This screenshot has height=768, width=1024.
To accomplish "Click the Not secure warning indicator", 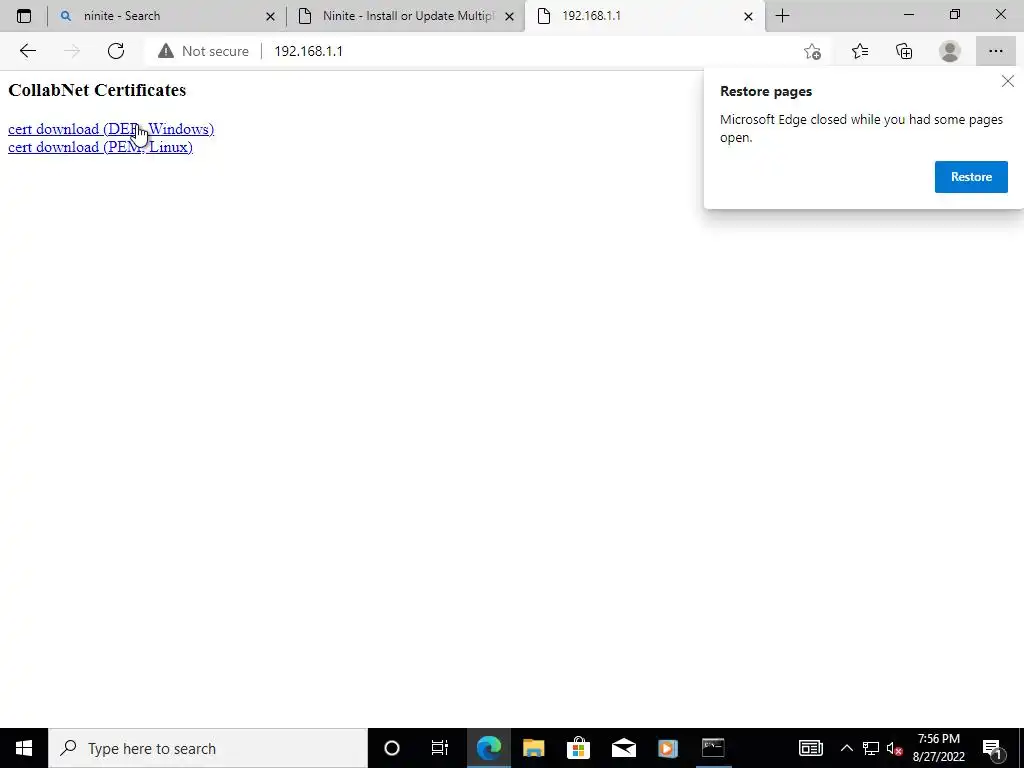I will (x=203, y=51).
